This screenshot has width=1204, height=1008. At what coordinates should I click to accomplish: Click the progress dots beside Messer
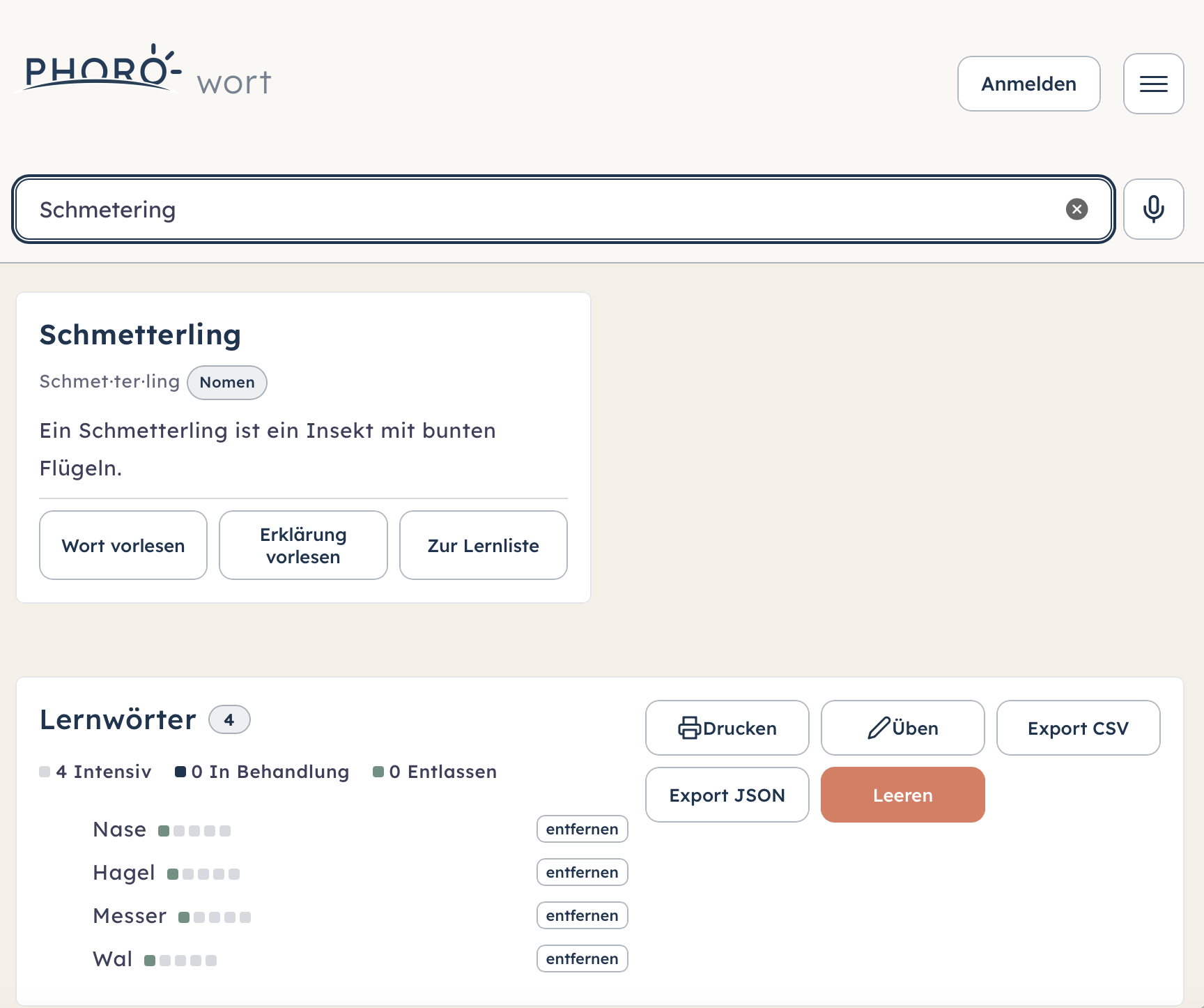pyautogui.click(x=215, y=917)
